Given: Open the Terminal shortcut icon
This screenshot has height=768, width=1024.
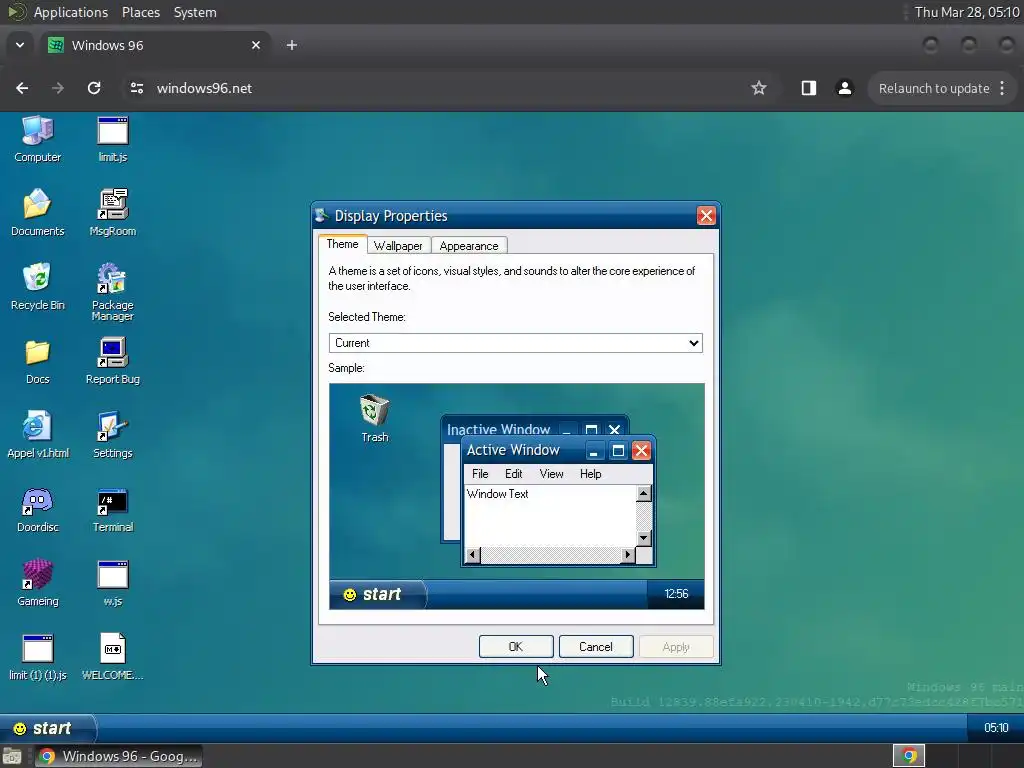Looking at the screenshot, I should [112, 509].
